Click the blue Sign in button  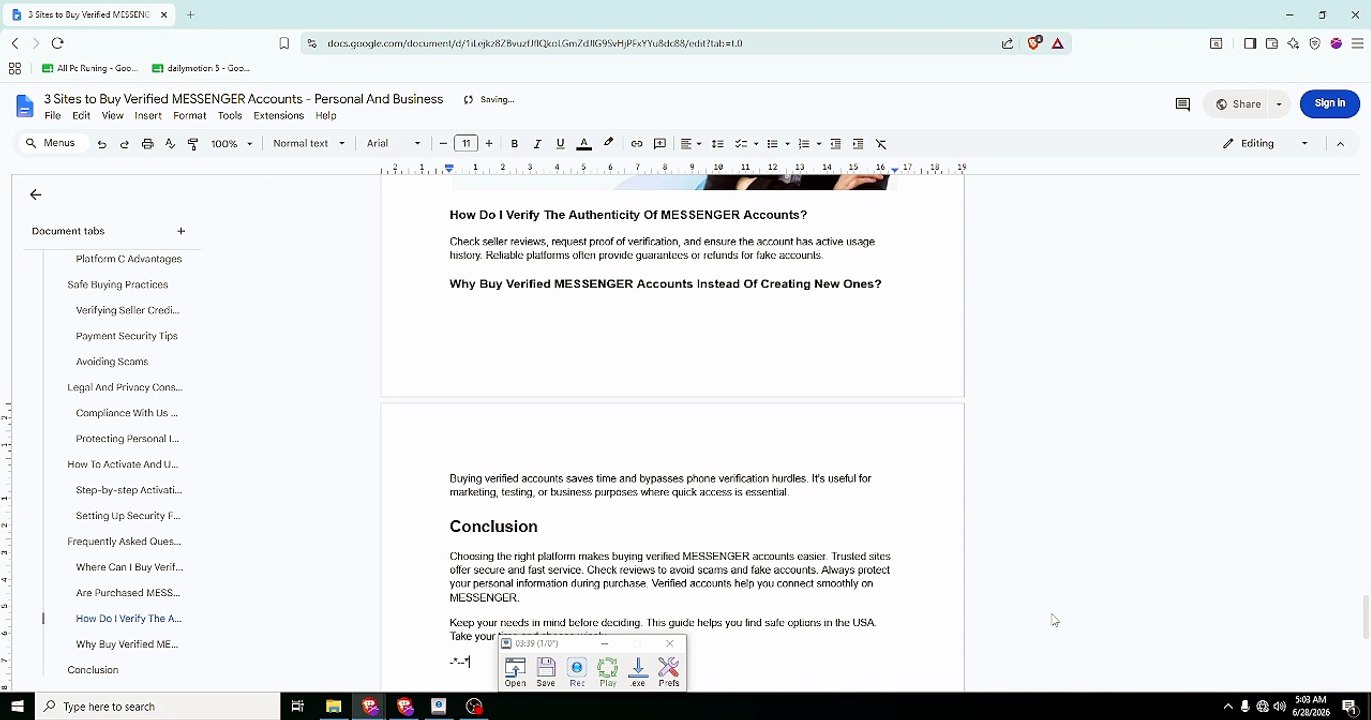(1329, 104)
